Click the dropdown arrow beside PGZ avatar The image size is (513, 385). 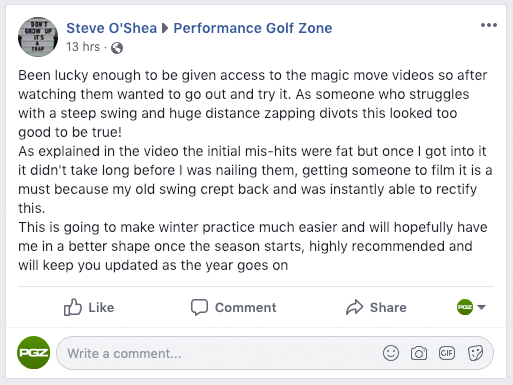tap(481, 307)
